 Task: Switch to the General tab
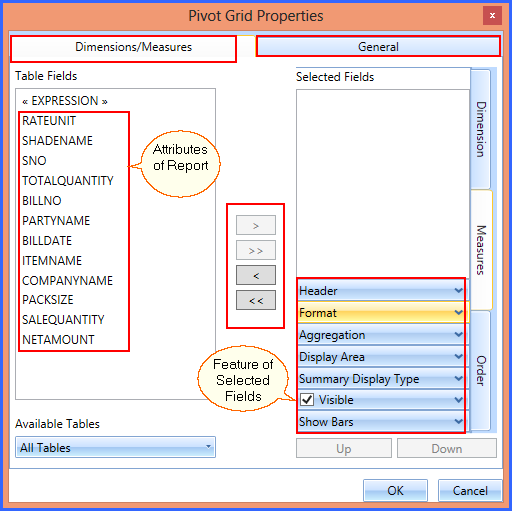click(378, 47)
